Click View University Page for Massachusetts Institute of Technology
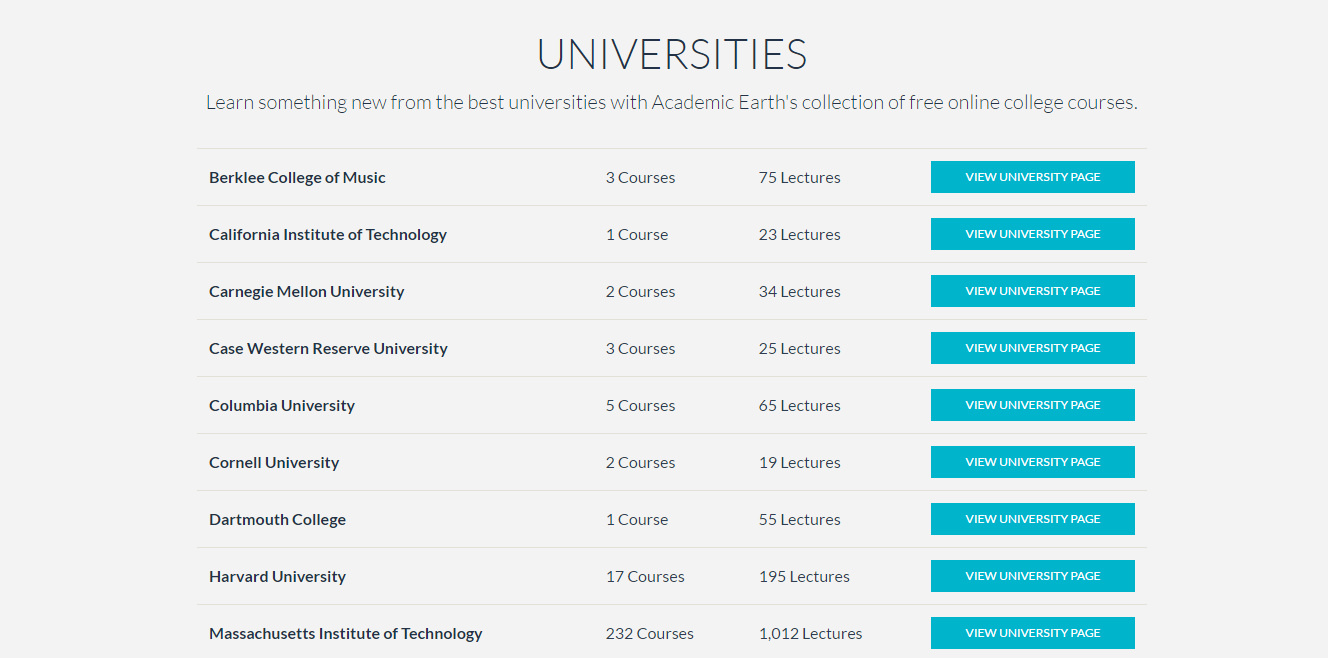This screenshot has width=1328, height=658. [1032, 633]
